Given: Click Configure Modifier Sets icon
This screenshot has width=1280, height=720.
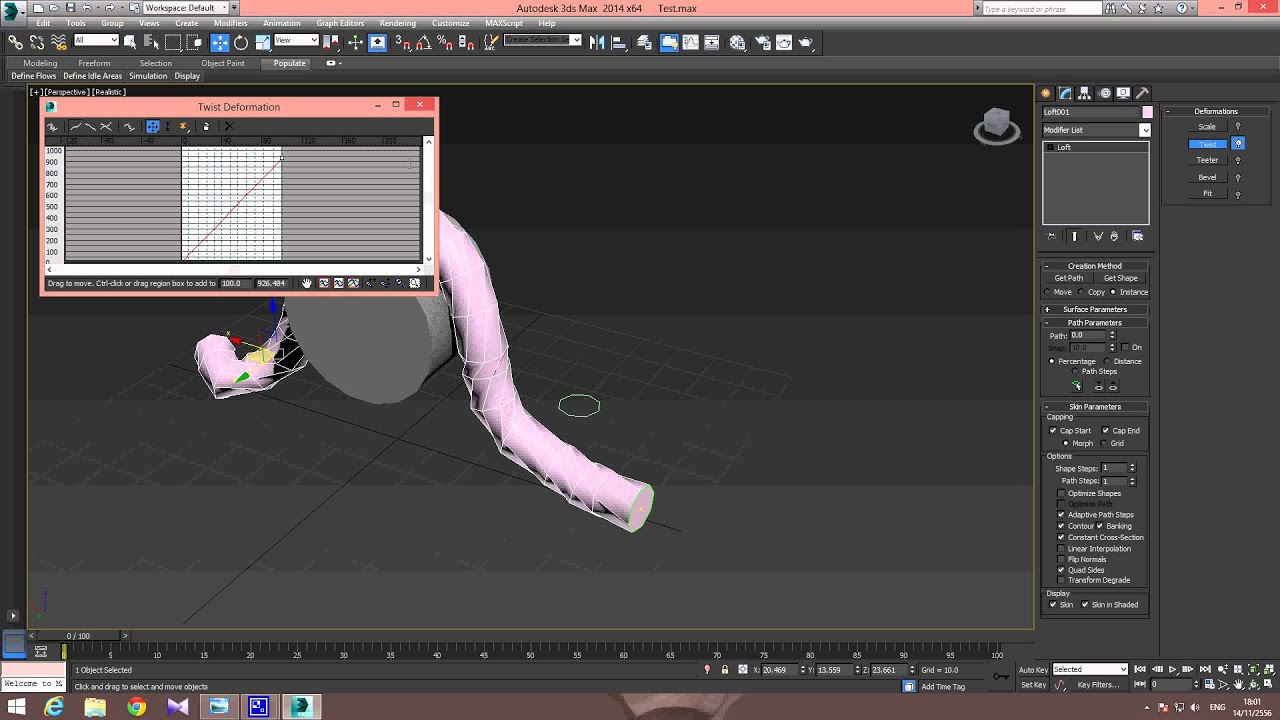Looking at the screenshot, I should tap(1137, 236).
